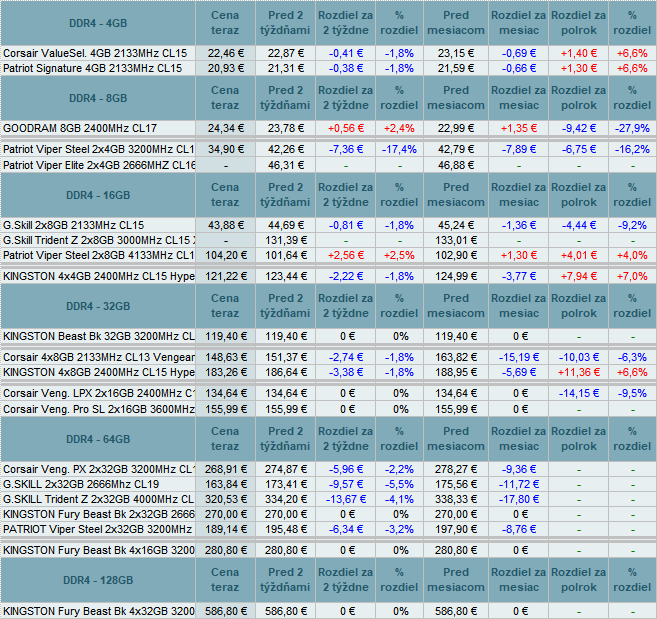
Task: Click KINGSTON 4x4GB 2400MHz CL15 row name
Action: pos(98,277)
